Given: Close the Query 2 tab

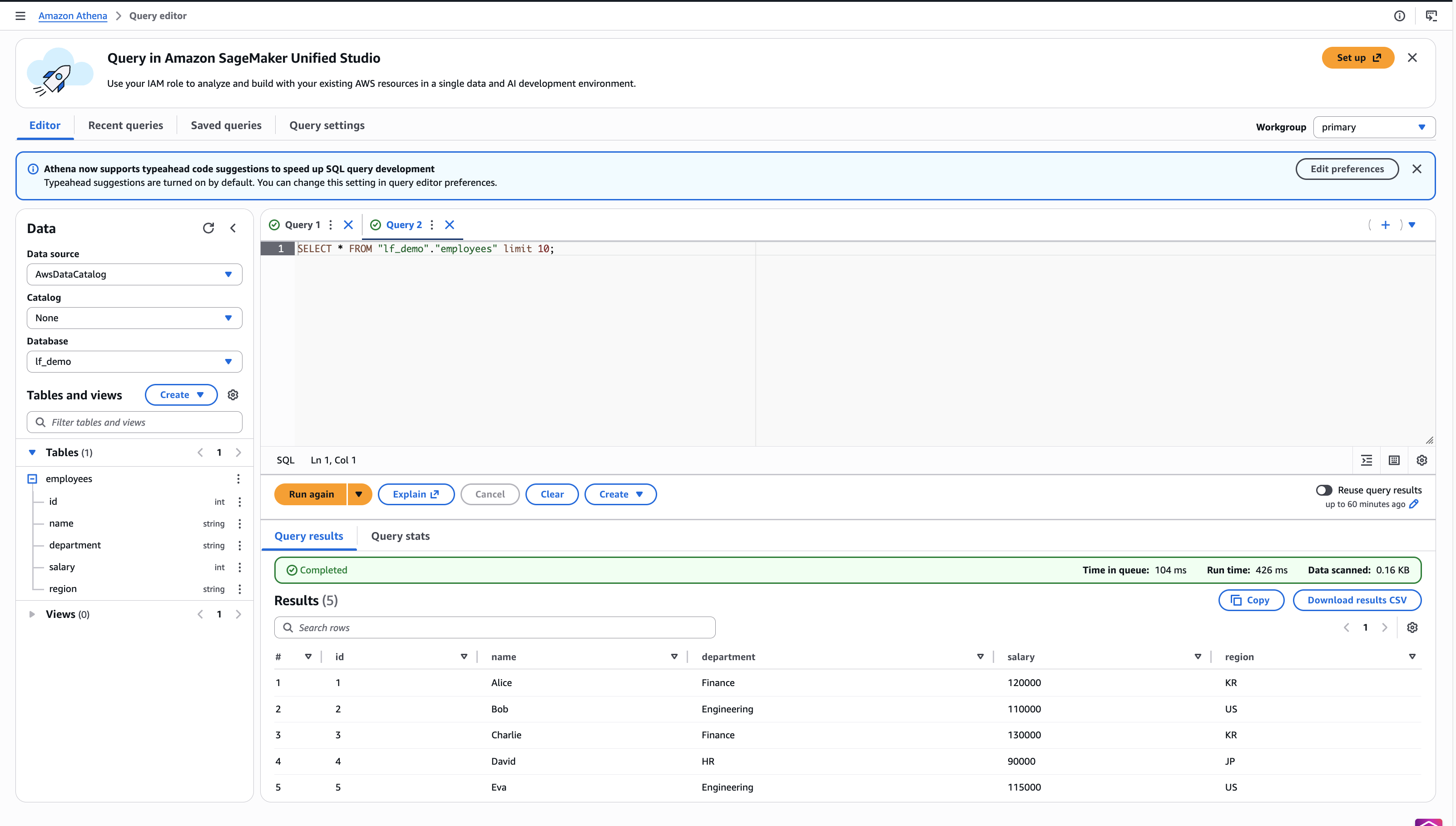Looking at the screenshot, I should click(450, 224).
